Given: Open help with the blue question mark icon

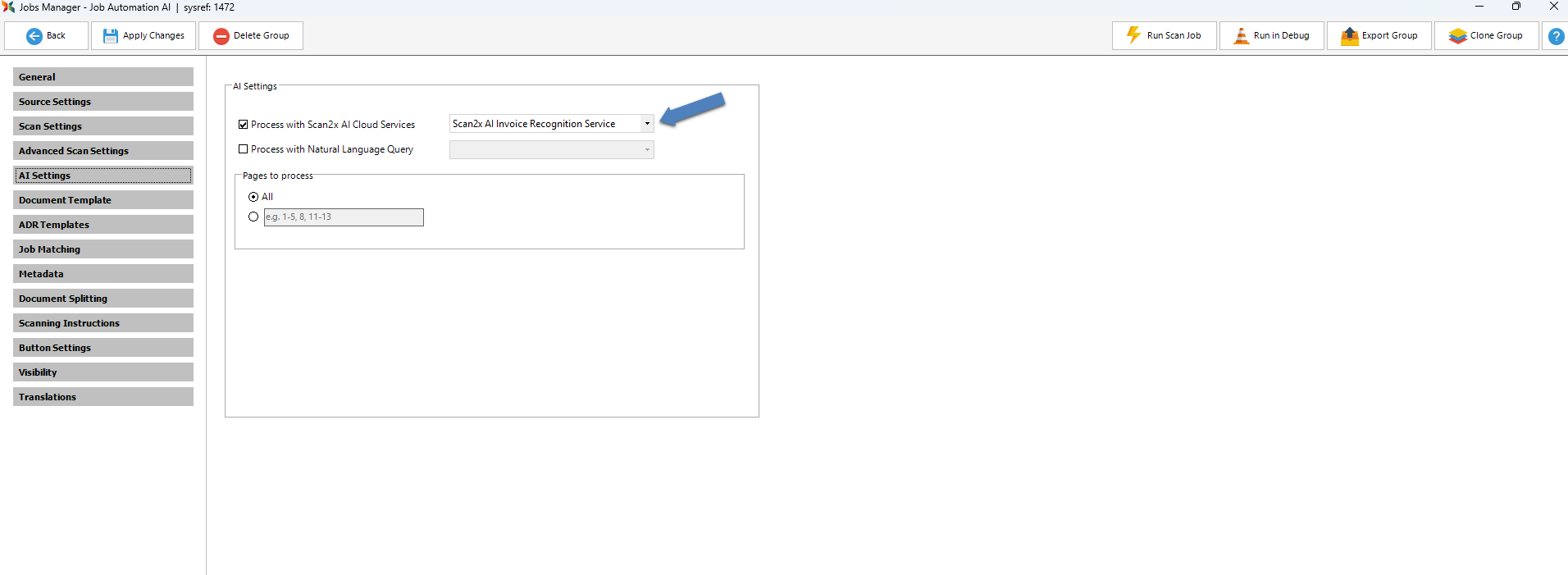Looking at the screenshot, I should click(x=1555, y=36).
